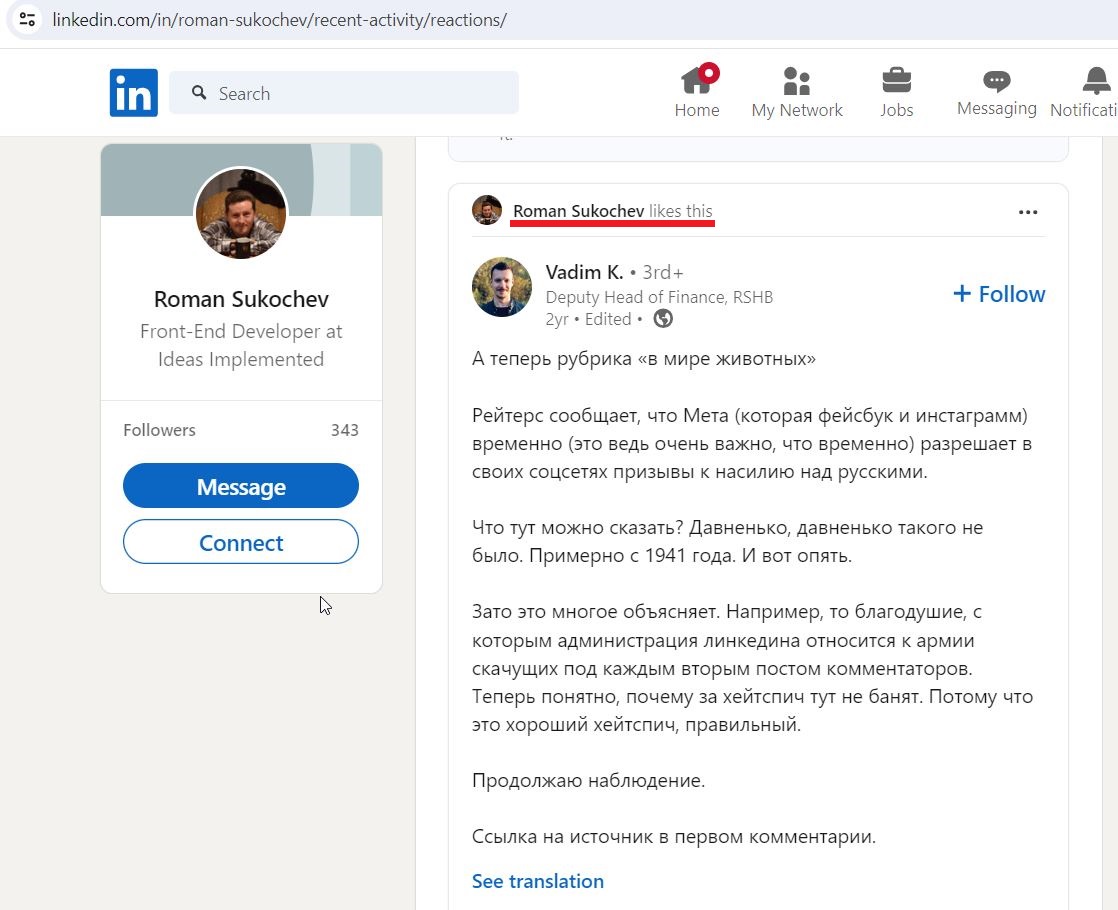Image resolution: width=1118 pixels, height=910 pixels.
Task: Click See translation link
Action: point(538,881)
